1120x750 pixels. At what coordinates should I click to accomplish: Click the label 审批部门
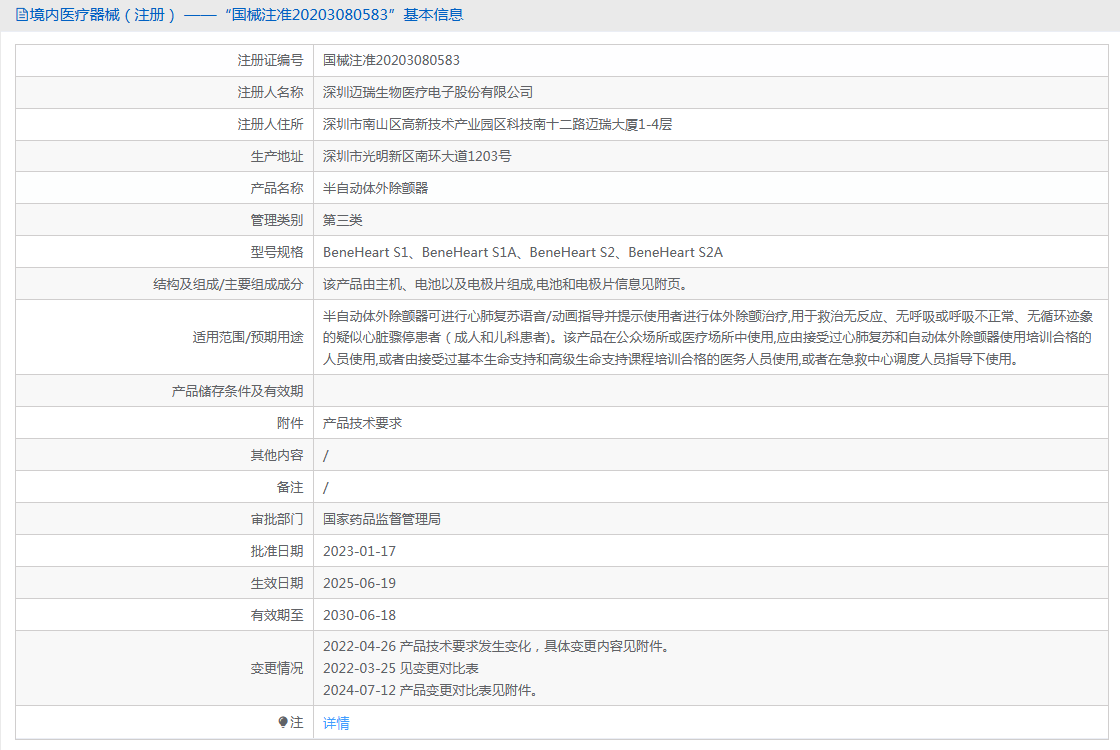277,519
